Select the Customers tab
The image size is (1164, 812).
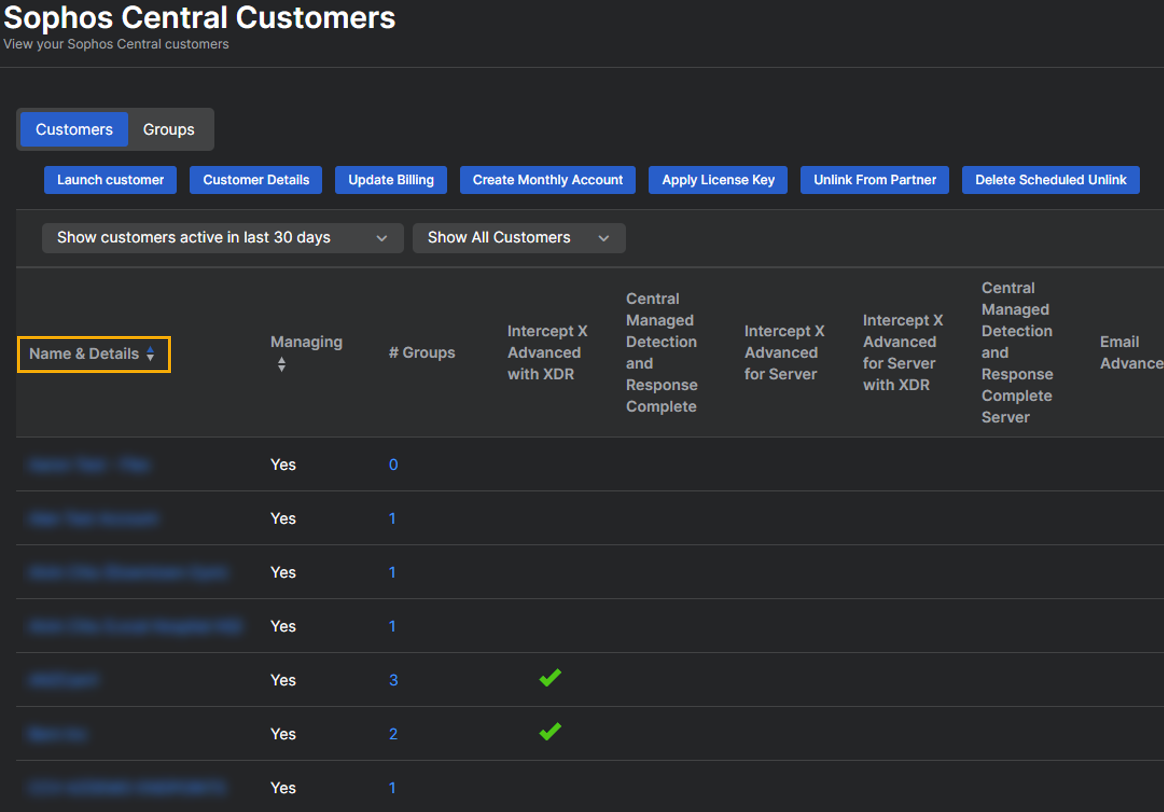[74, 130]
